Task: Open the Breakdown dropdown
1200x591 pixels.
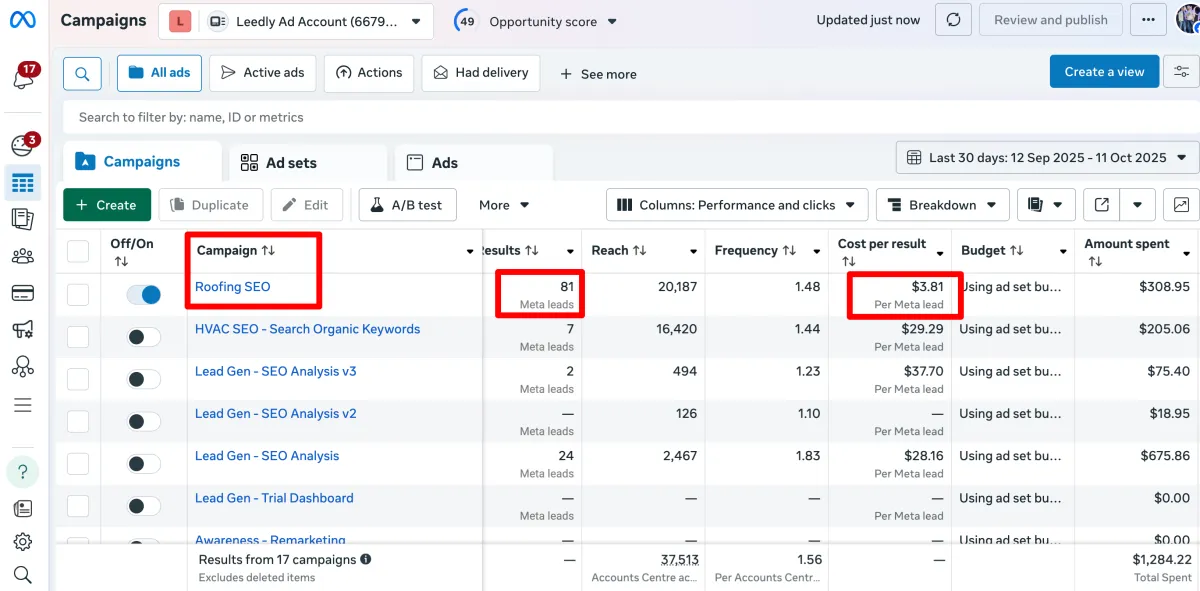Action: tap(942, 205)
